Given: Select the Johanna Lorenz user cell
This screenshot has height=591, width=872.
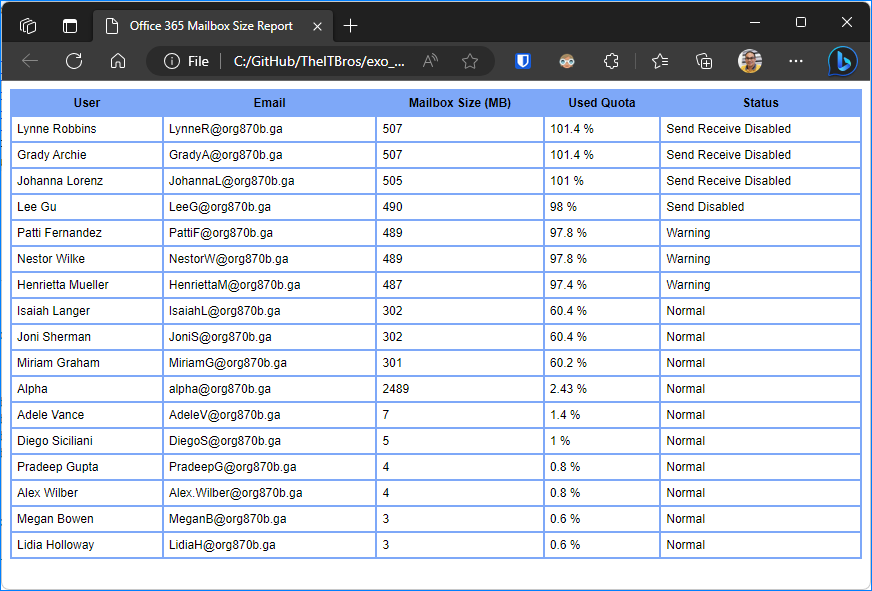Looking at the screenshot, I should (87, 181).
